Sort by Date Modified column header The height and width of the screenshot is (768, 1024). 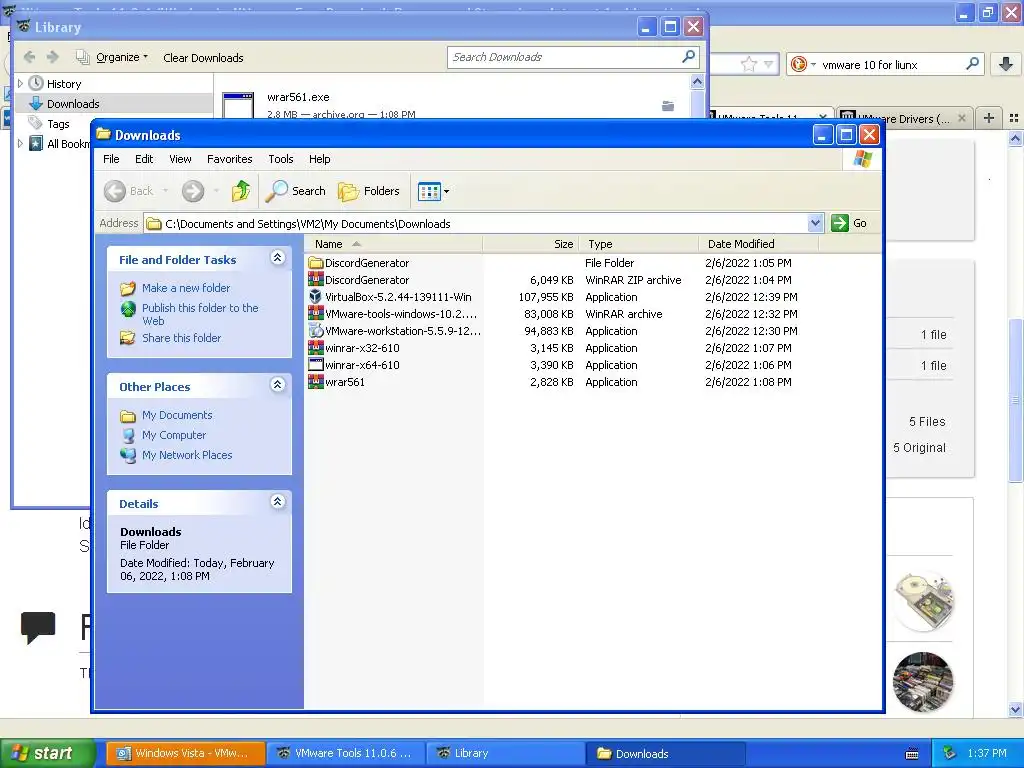pyautogui.click(x=758, y=244)
